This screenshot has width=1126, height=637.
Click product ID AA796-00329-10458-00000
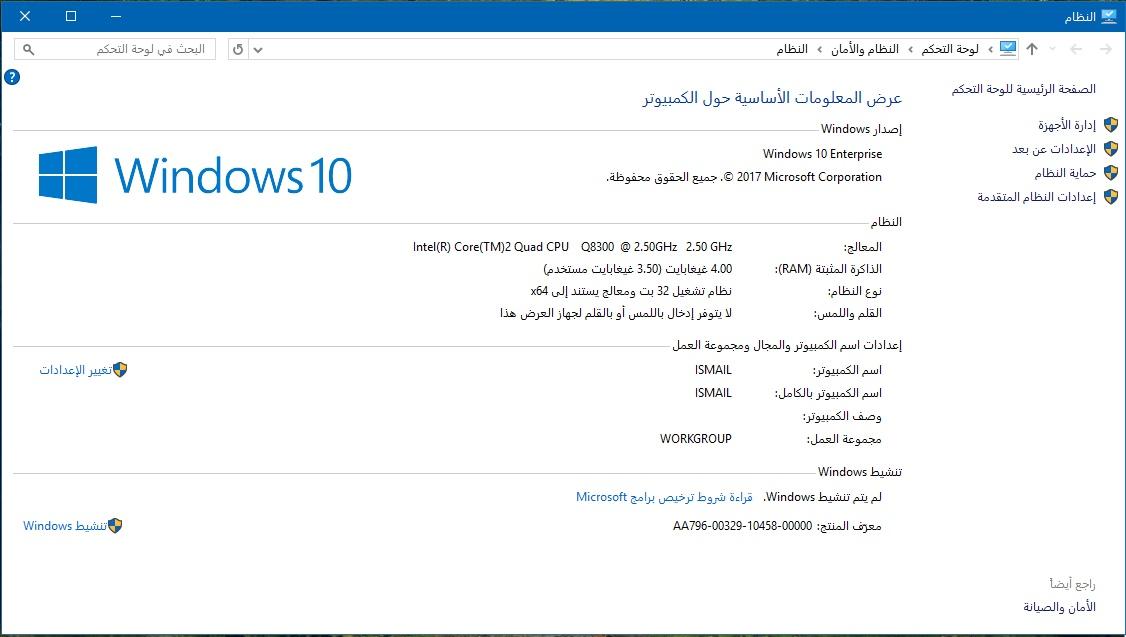[x=743, y=526]
